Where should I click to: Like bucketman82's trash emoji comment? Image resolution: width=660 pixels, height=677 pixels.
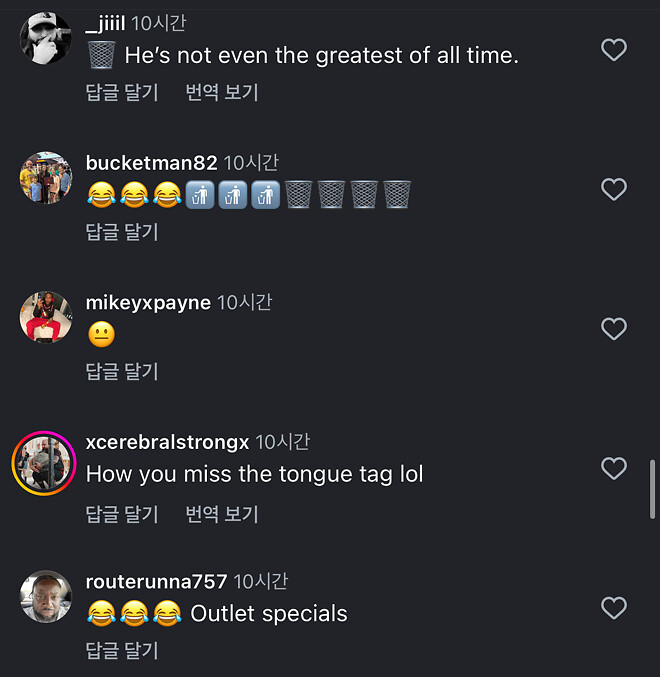613,189
